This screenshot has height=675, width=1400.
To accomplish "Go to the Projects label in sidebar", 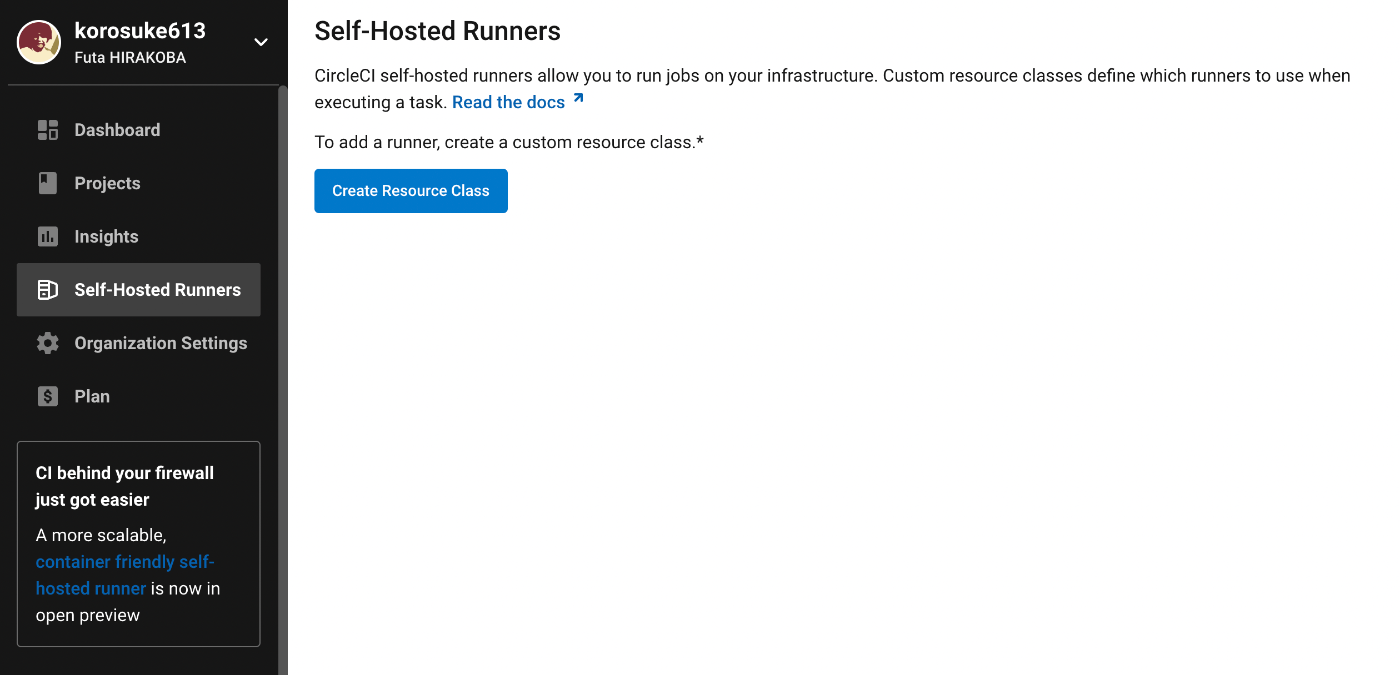I will click(x=107, y=183).
